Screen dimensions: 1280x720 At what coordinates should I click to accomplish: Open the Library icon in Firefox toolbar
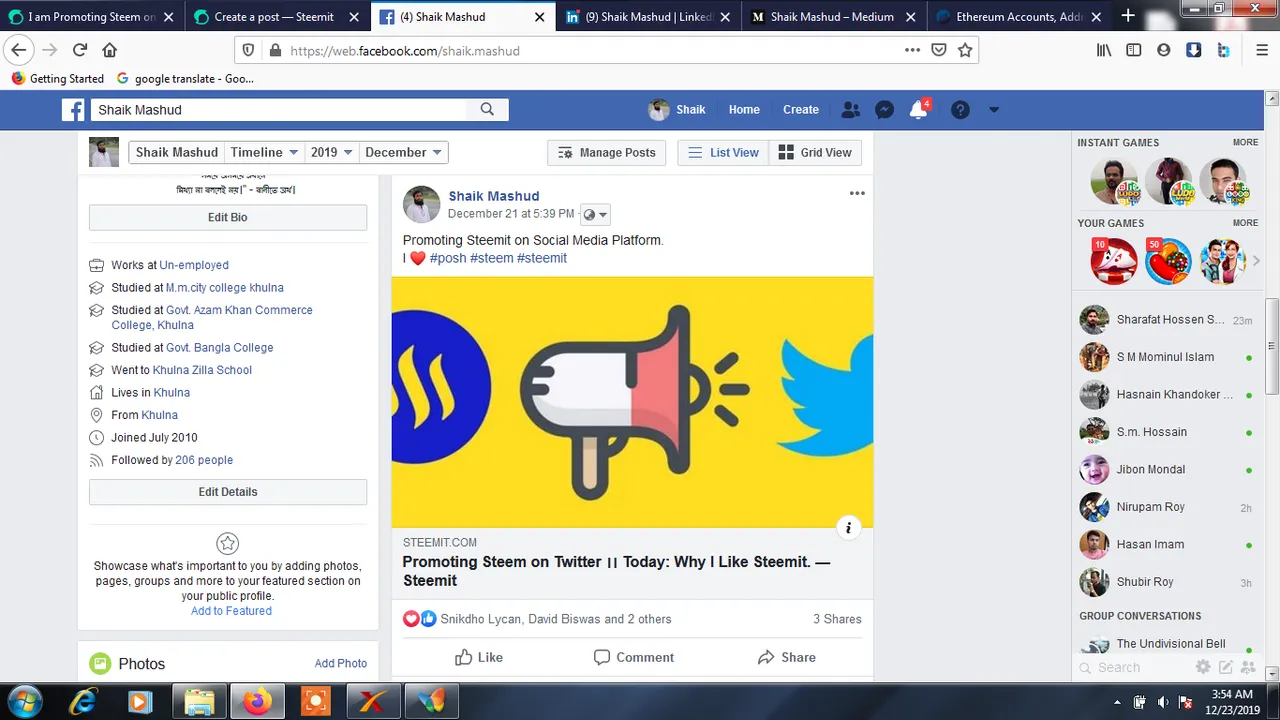(1104, 50)
